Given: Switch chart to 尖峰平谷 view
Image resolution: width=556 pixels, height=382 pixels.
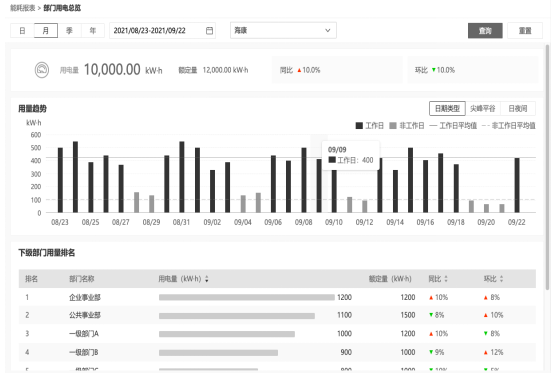Looking at the screenshot, I should click(x=483, y=109).
